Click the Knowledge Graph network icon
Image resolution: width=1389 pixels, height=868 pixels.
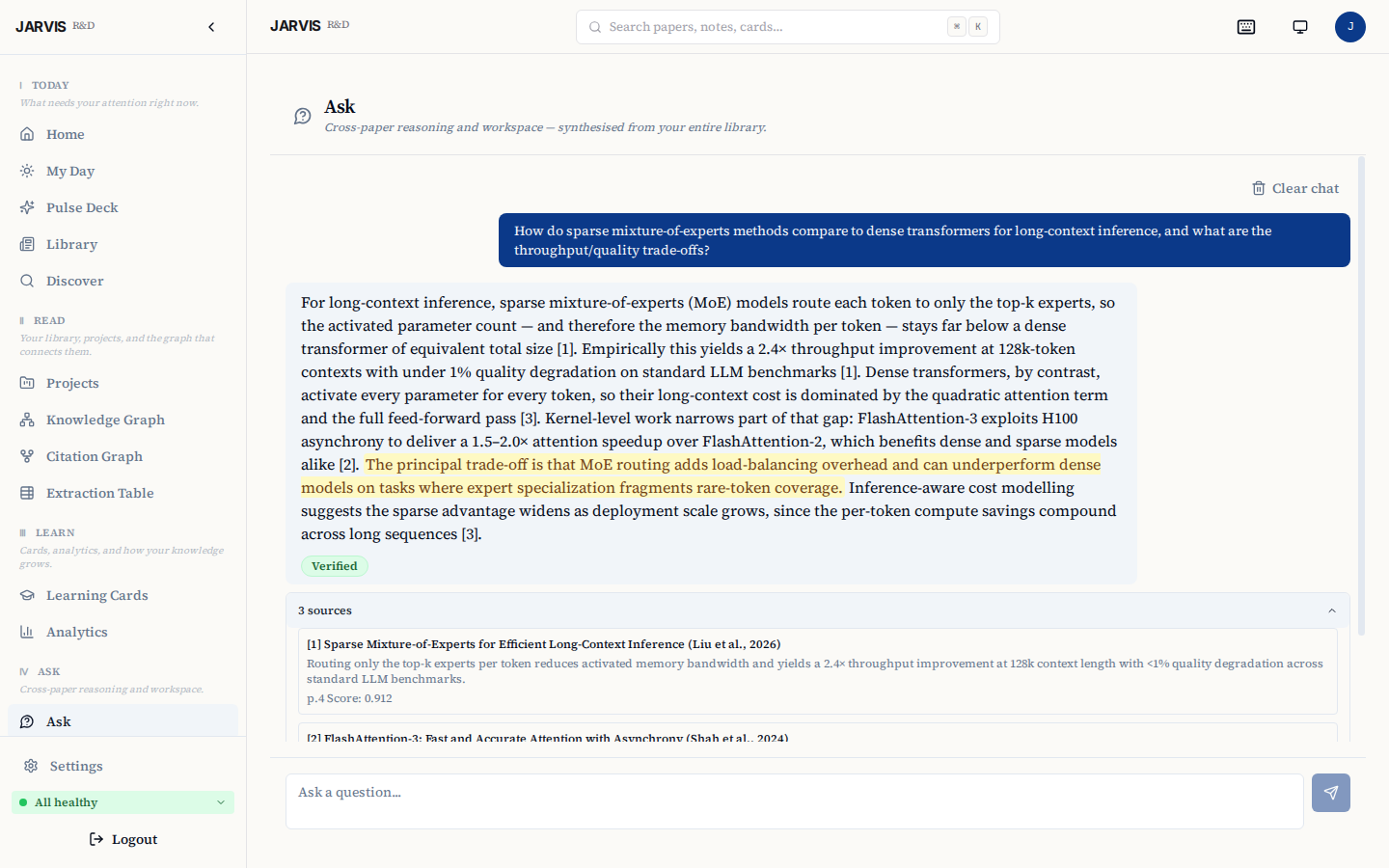click(x=27, y=420)
